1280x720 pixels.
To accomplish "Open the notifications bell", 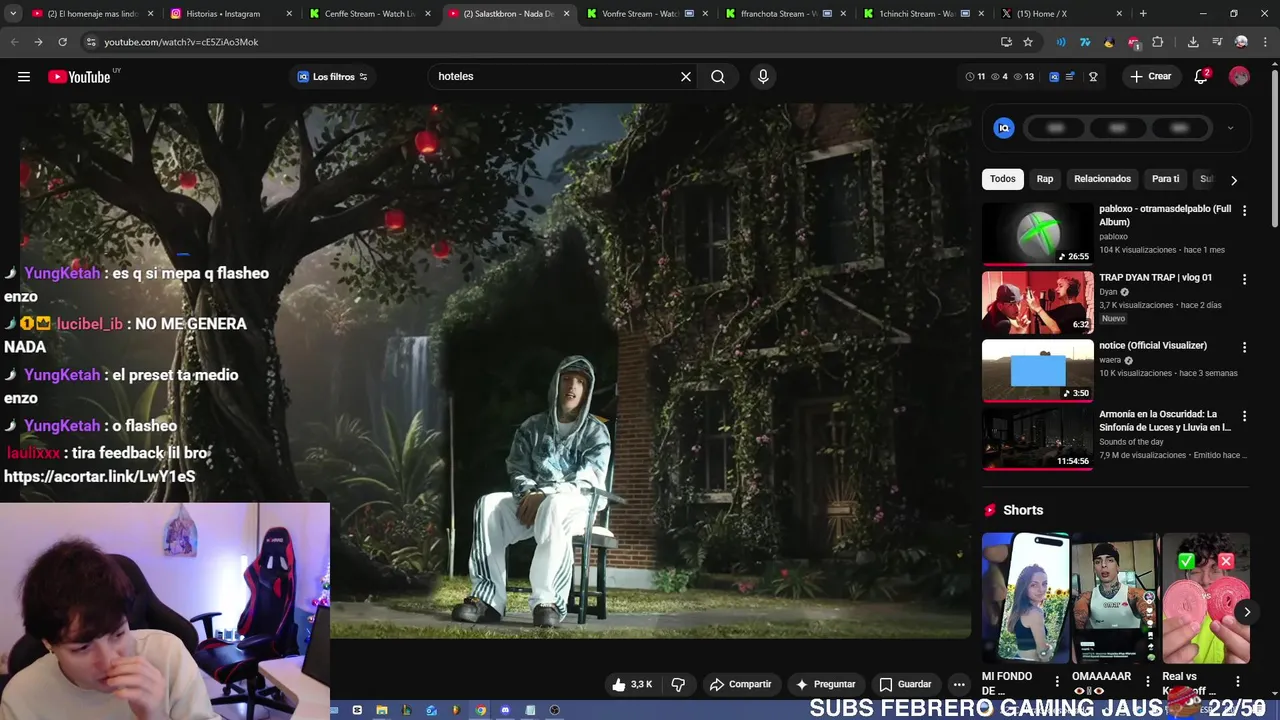I will (1201, 77).
